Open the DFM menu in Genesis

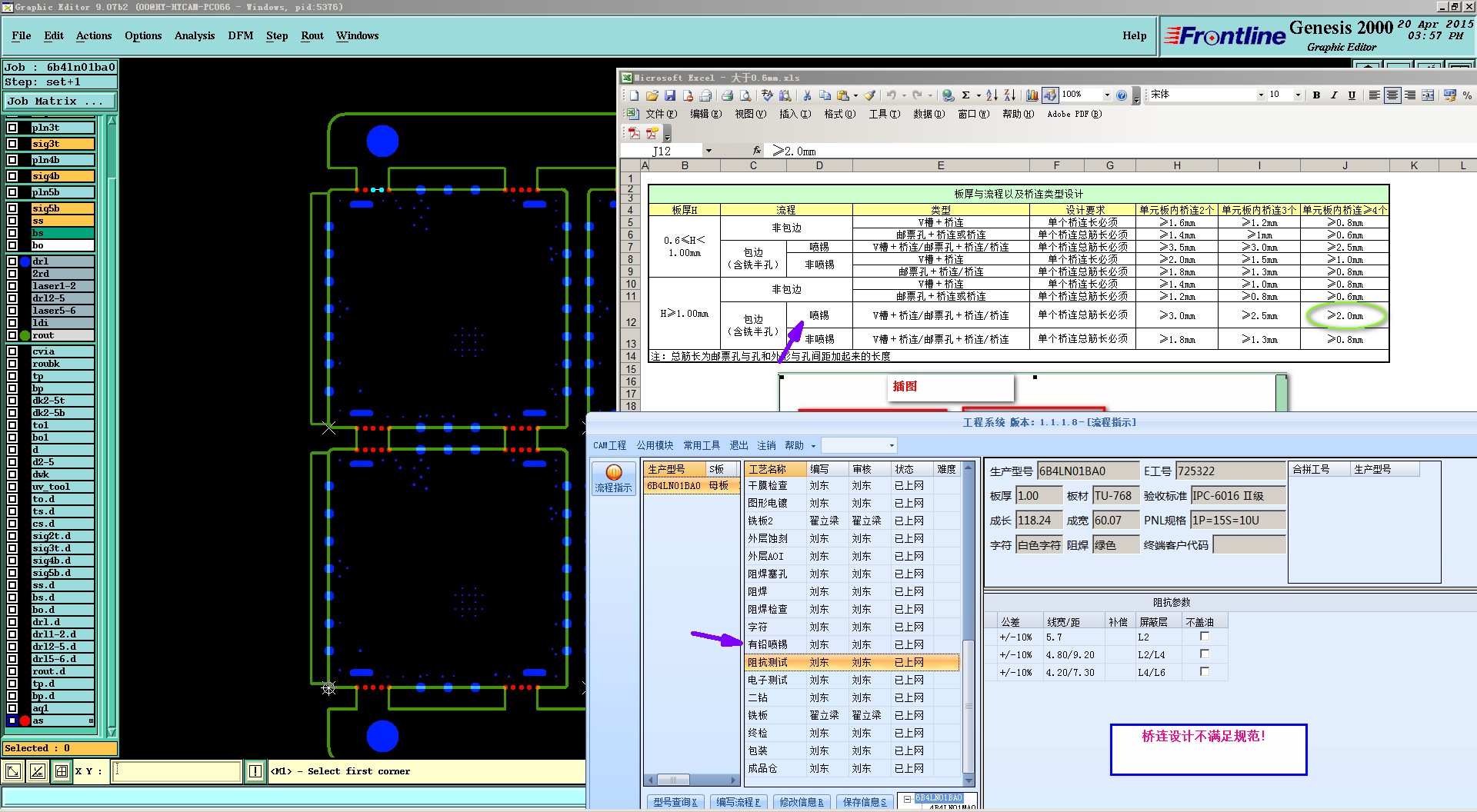click(240, 35)
